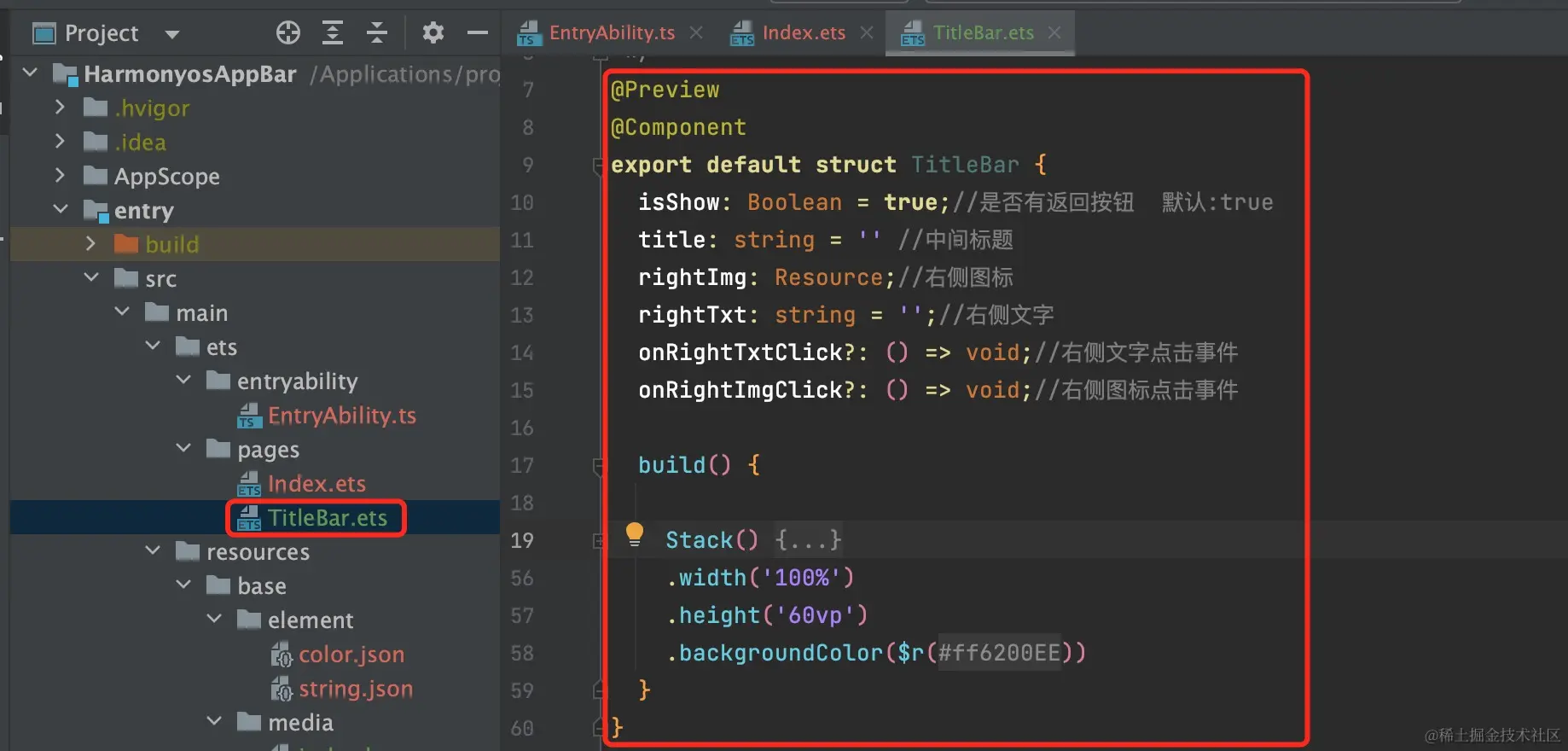1568x751 pixels.
Task: Click the color.json file icon
Action: pyautogui.click(x=282, y=655)
